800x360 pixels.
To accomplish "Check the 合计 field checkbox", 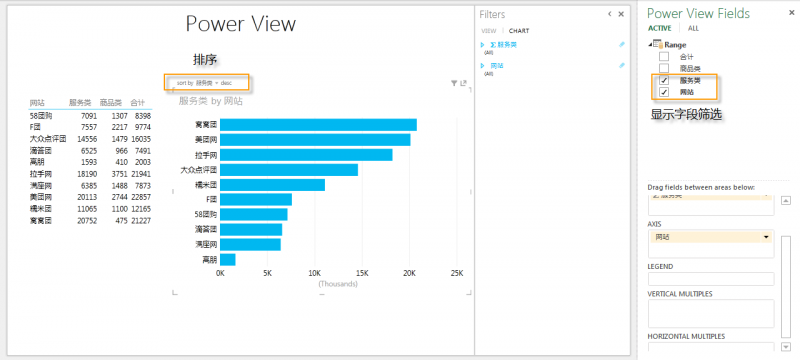I will pos(664,57).
